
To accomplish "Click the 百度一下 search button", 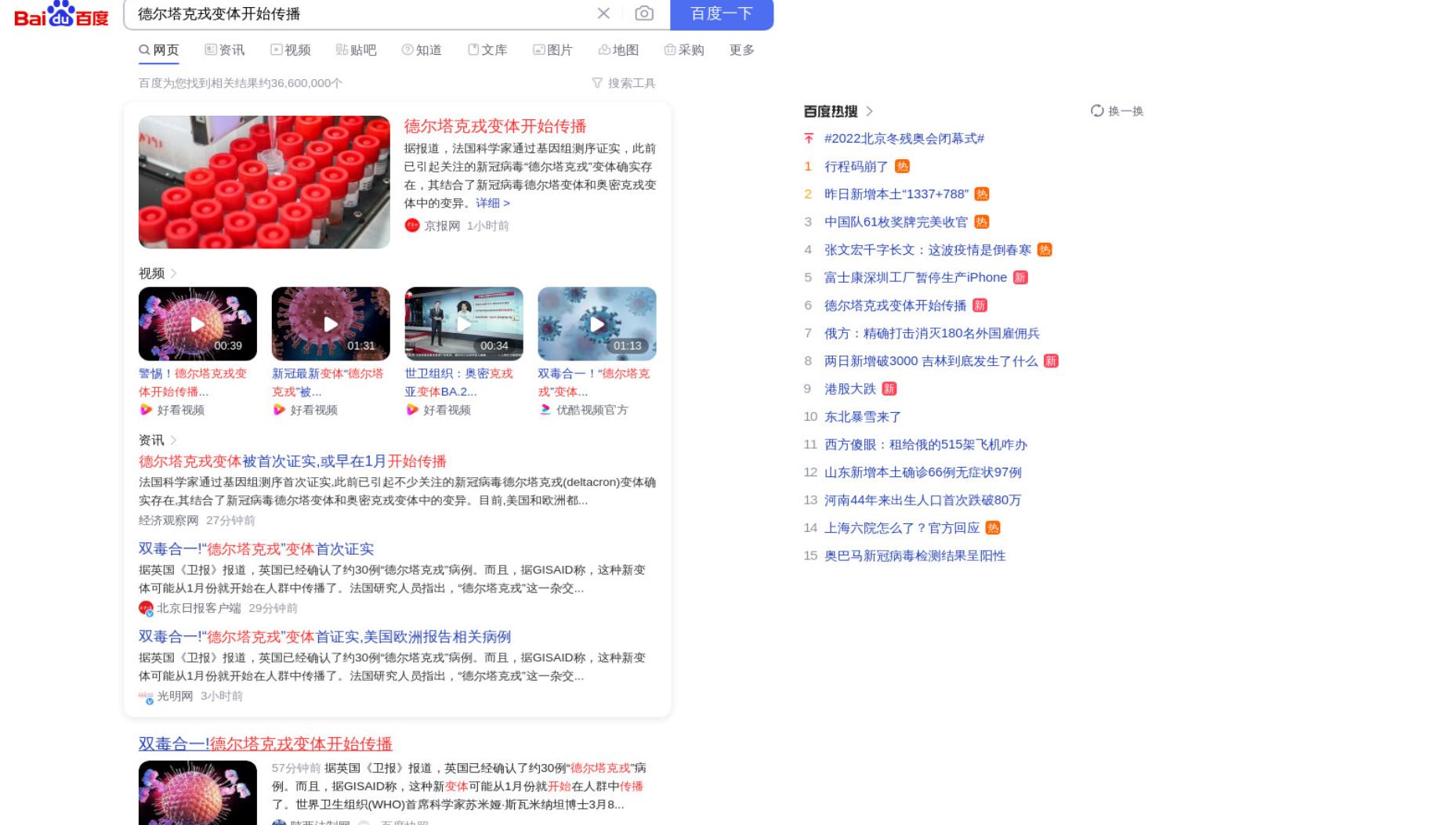I will click(722, 13).
